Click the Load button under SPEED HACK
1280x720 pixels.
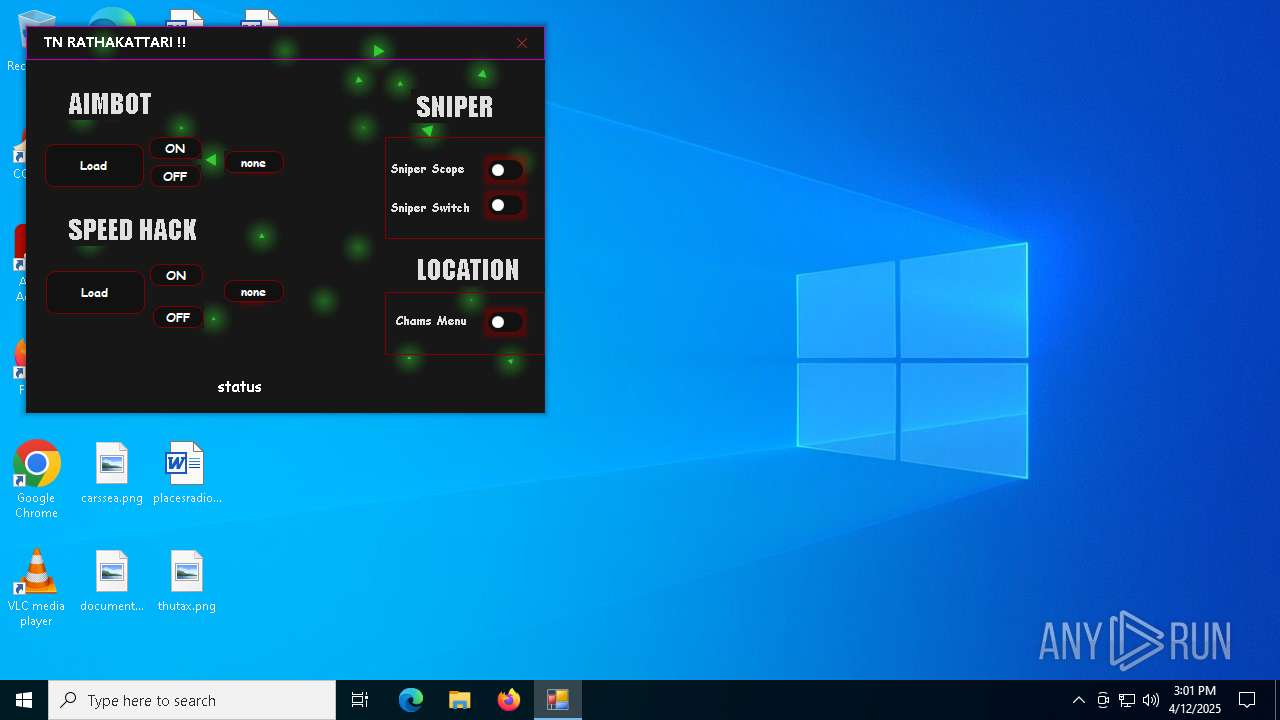pyautogui.click(x=95, y=293)
